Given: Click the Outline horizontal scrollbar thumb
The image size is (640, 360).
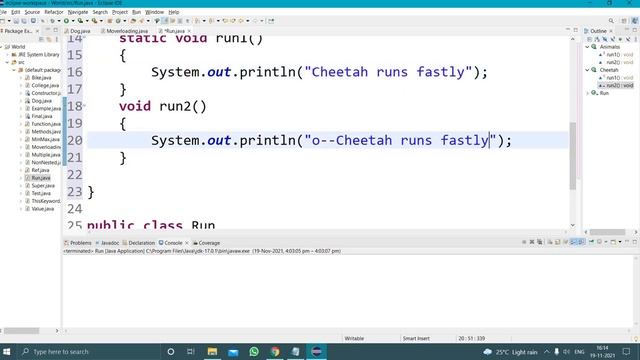Looking at the screenshot, I should (x=607, y=232).
